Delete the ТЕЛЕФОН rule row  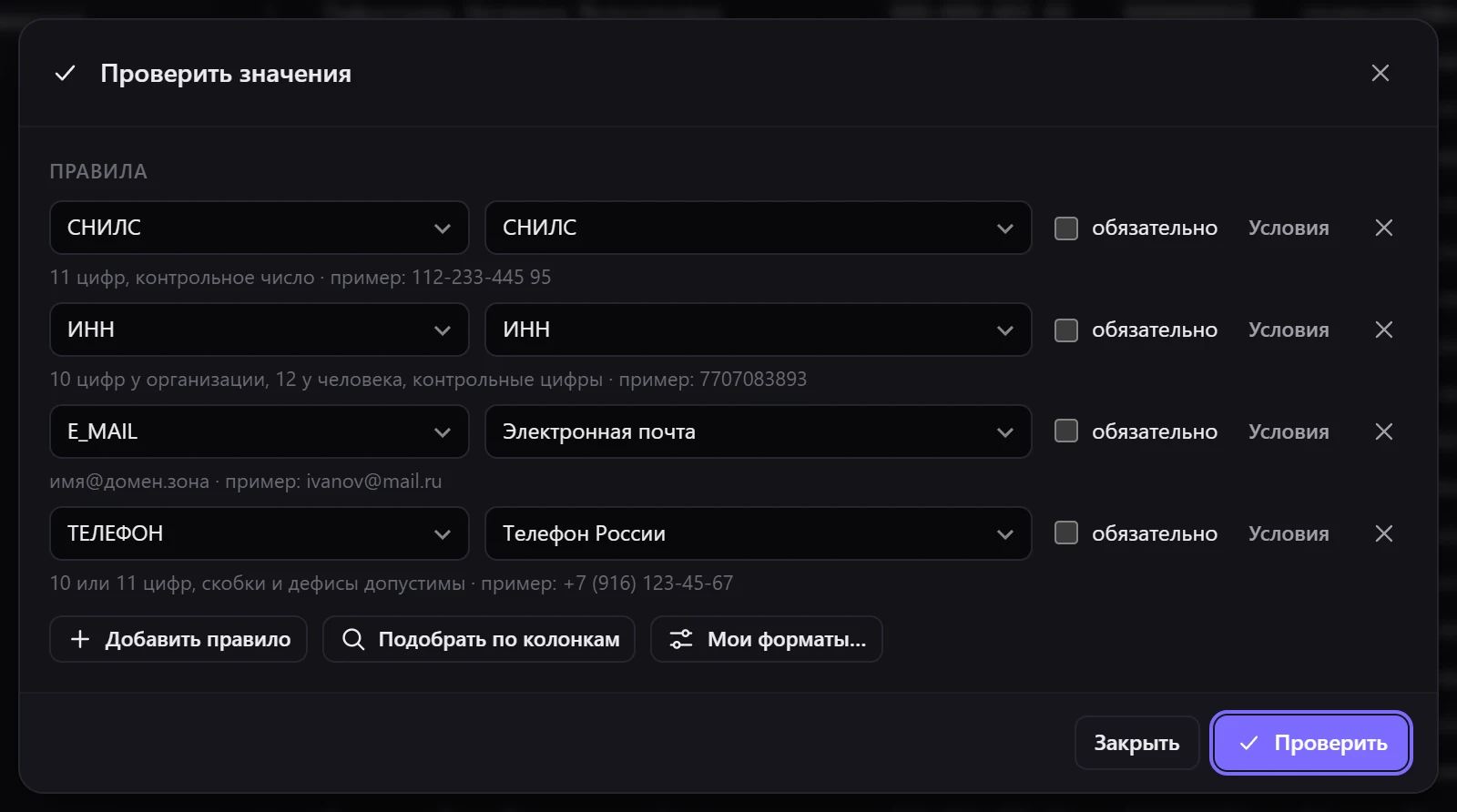[x=1383, y=533]
